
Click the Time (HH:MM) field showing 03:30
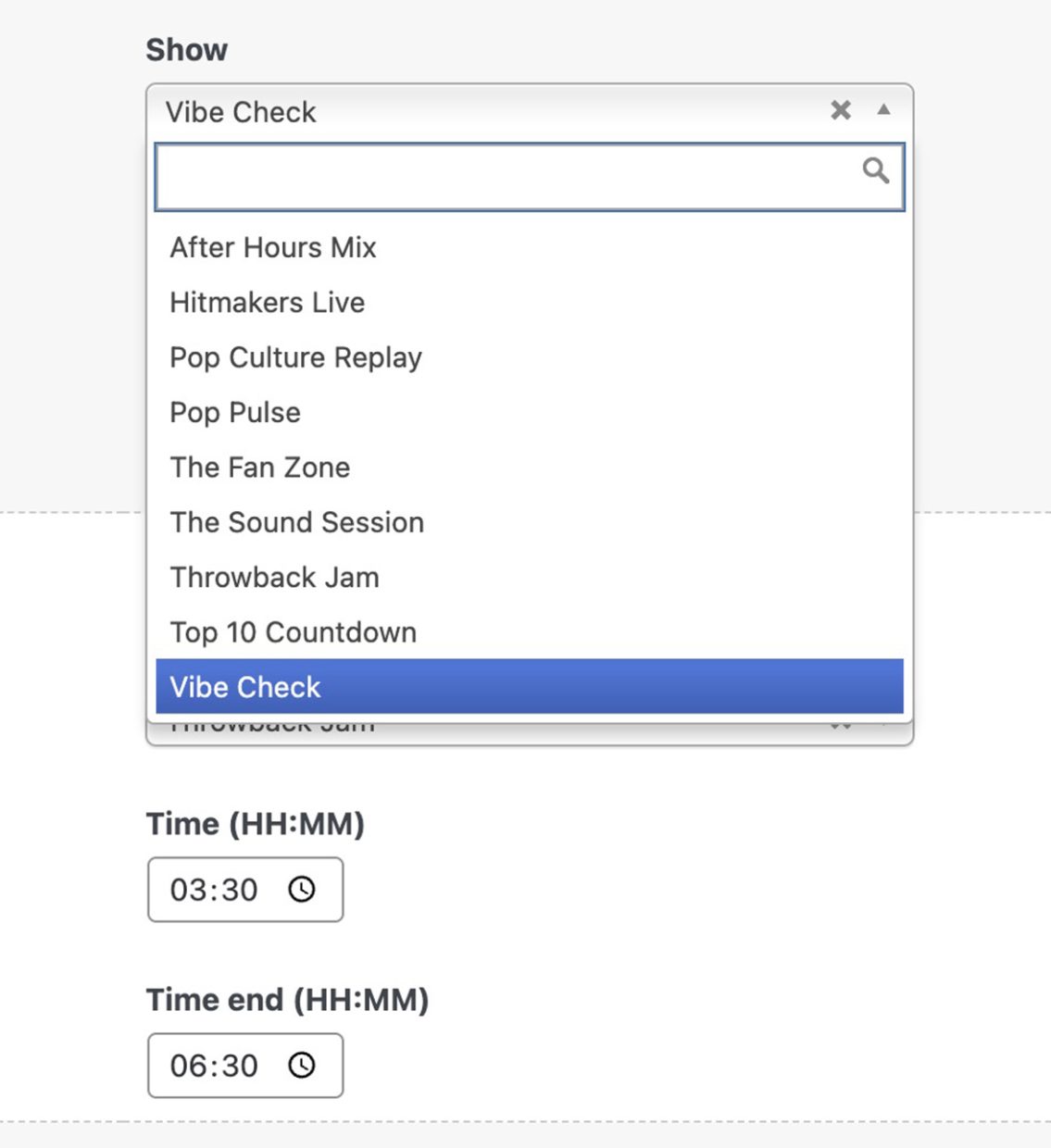click(222, 890)
